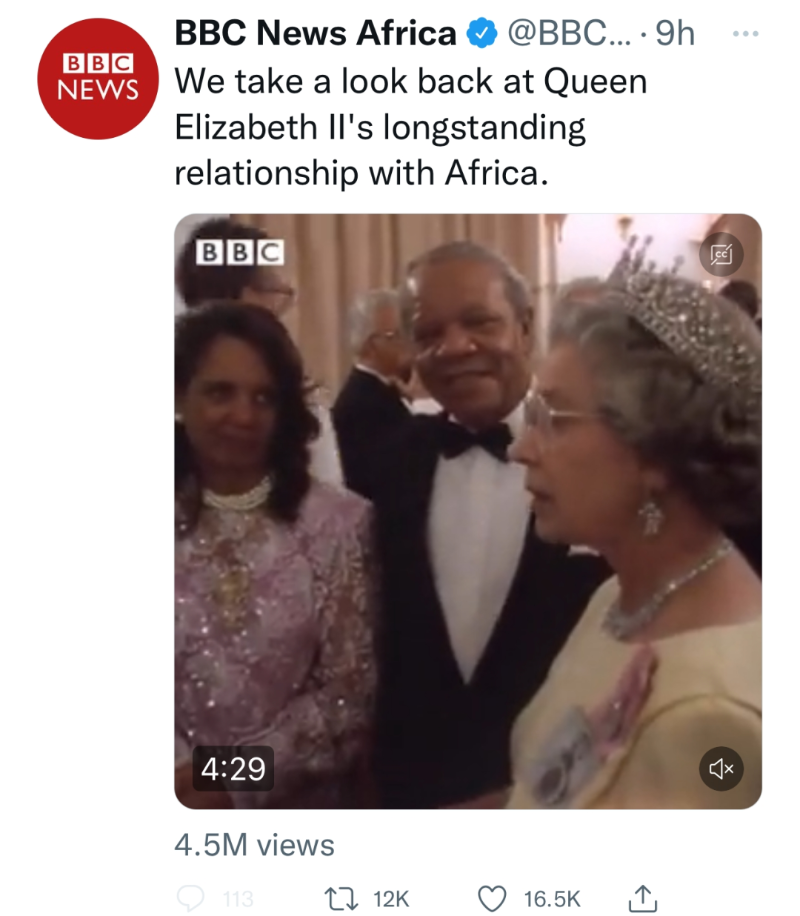Screen dimensions: 800x916
Task: Click the BBC watermark on the video
Action: tap(240, 252)
